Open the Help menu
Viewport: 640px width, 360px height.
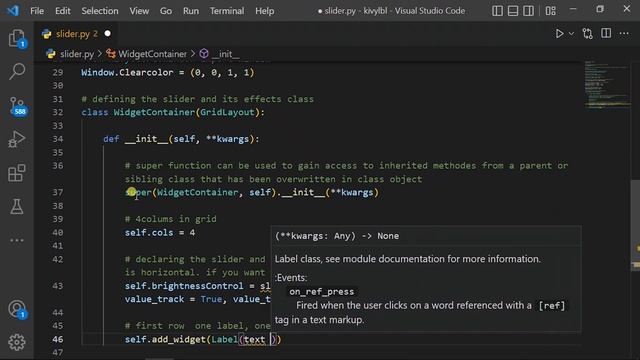click(264, 11)
